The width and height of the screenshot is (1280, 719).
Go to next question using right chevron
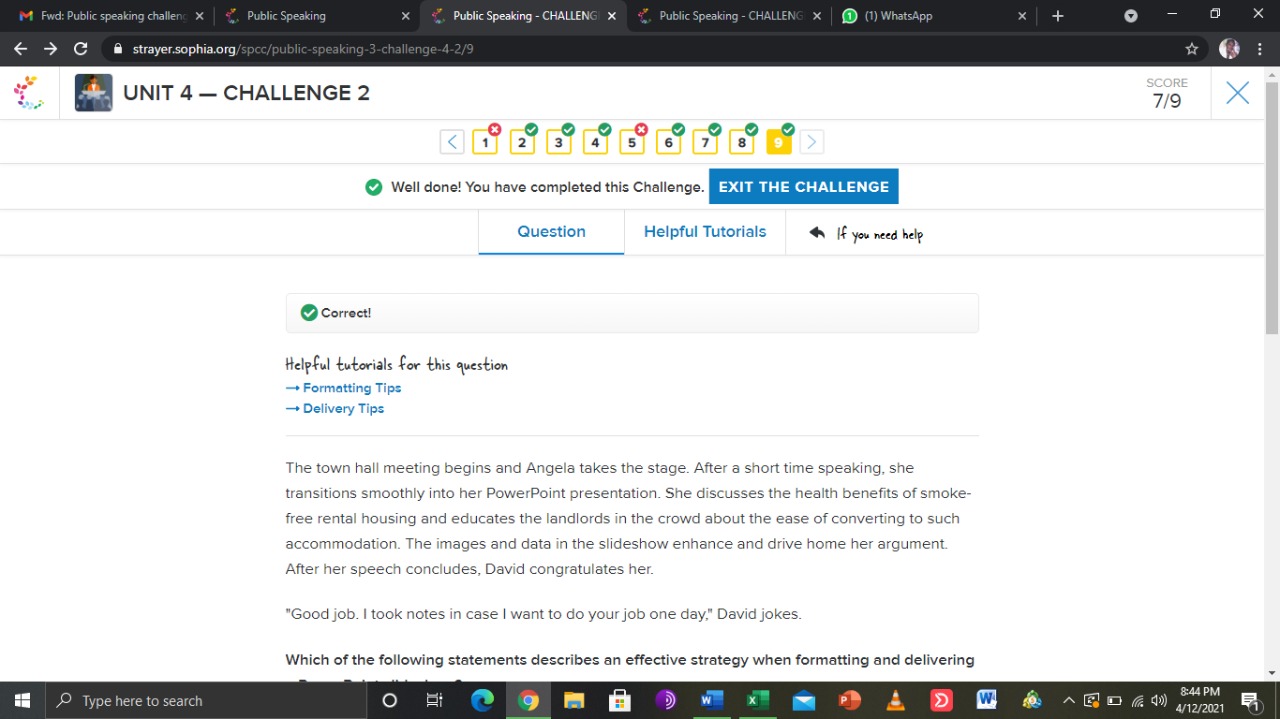coord(811,142)
